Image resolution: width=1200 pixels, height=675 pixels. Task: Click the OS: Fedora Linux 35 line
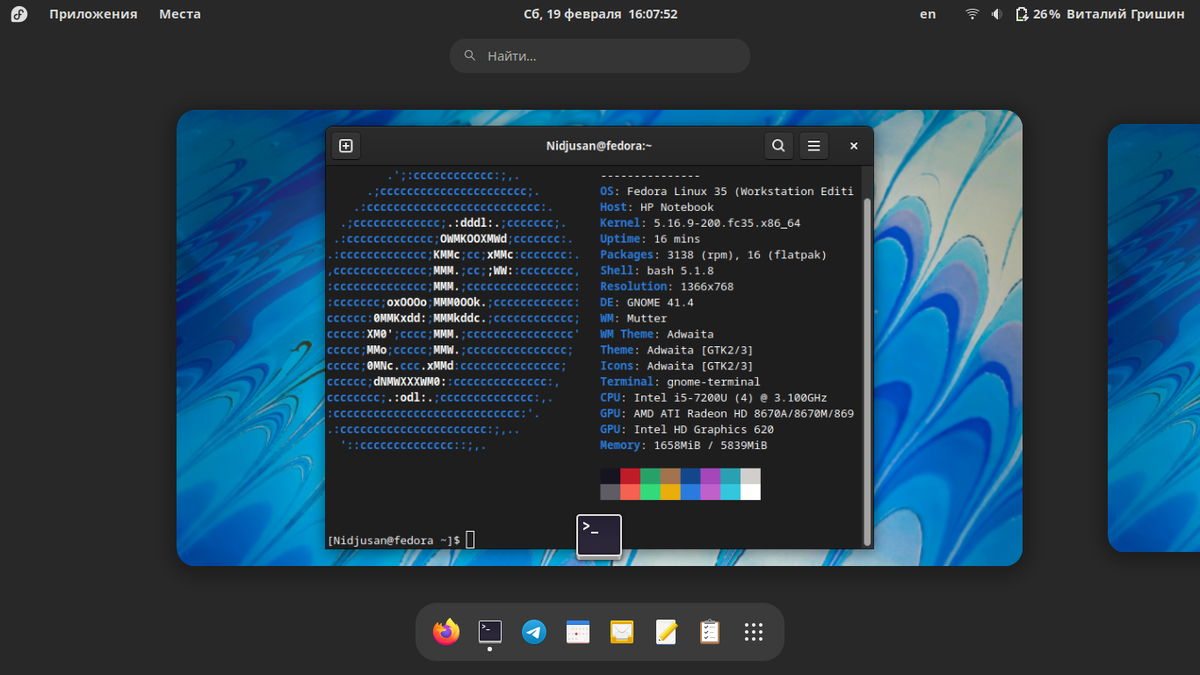[727, 191]
